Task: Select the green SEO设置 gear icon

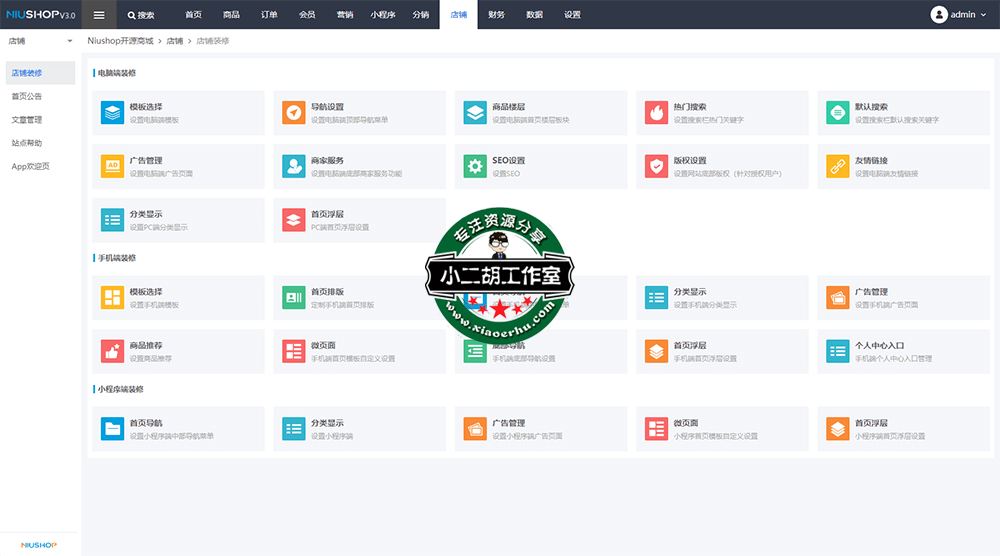Action: [474, 166]
